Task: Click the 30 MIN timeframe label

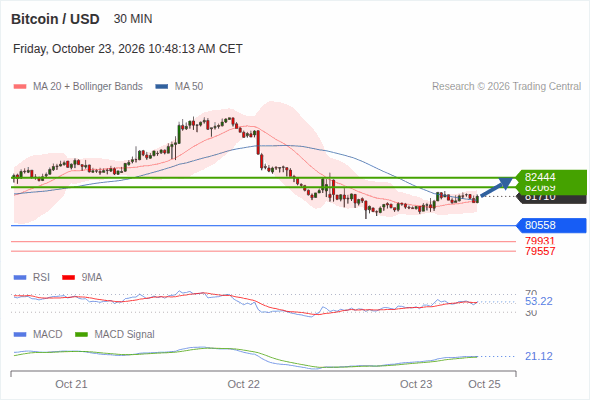Action: tap(133, 19)
